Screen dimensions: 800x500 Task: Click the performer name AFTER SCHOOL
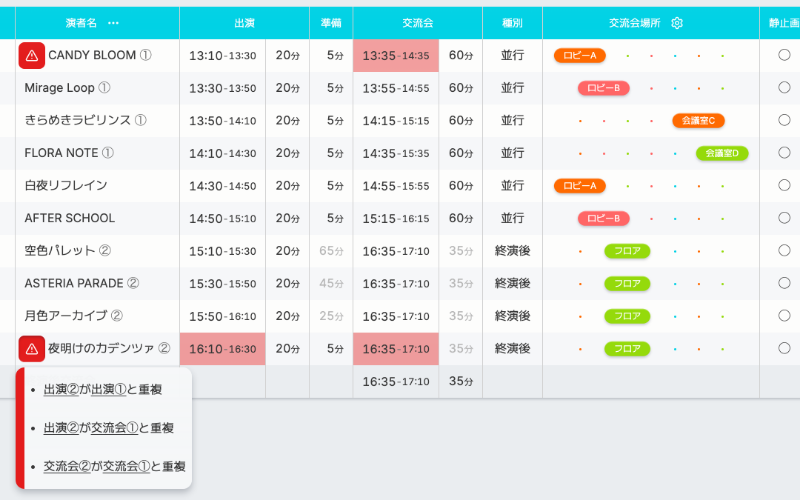click(x=70, y=218)
